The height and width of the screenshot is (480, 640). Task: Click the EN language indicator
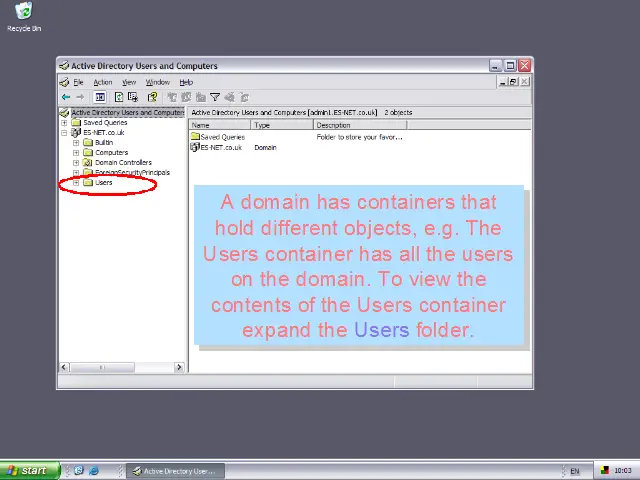[575, 471]
